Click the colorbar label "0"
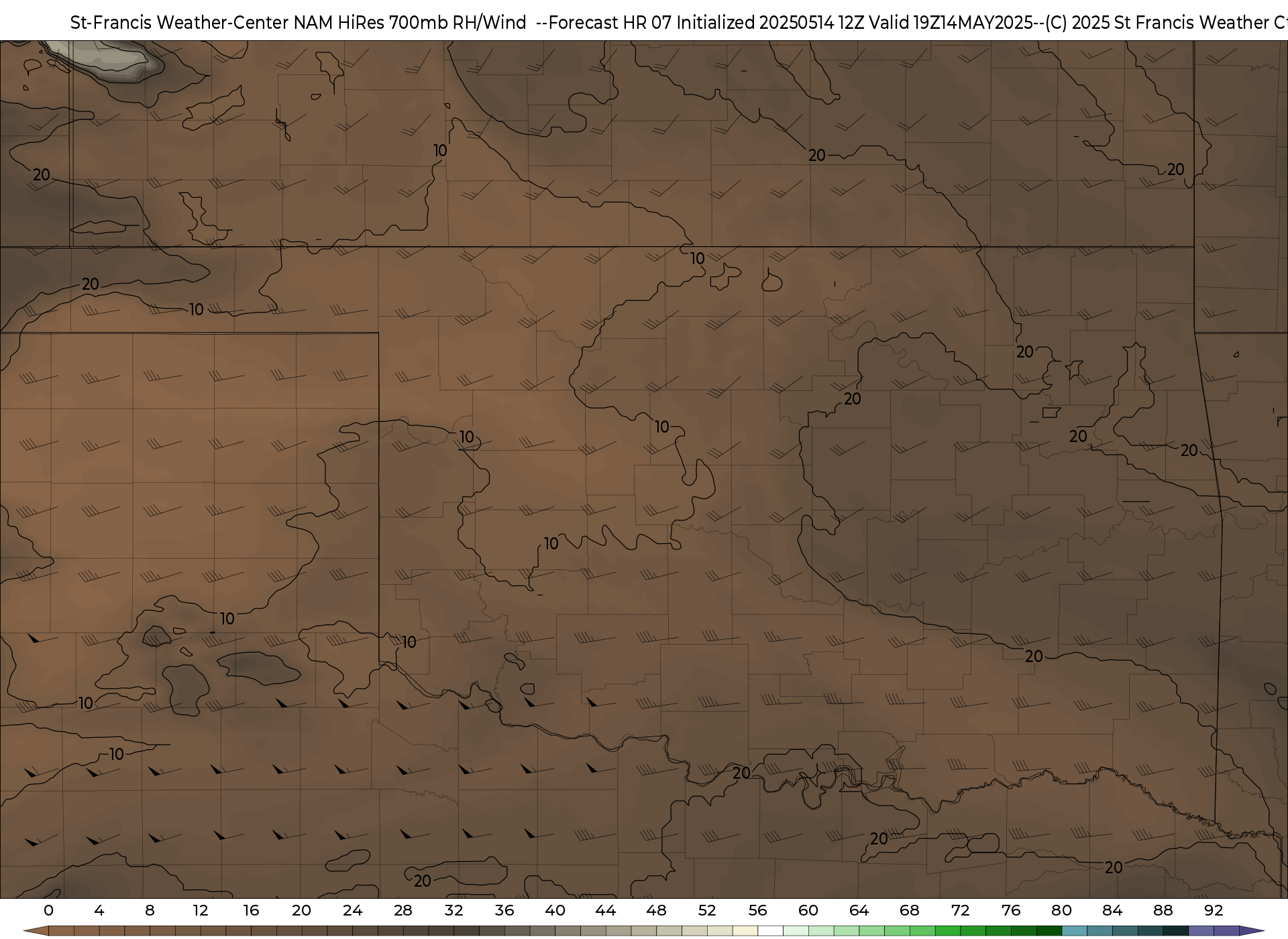1288x939 pixels. (48, 910)
